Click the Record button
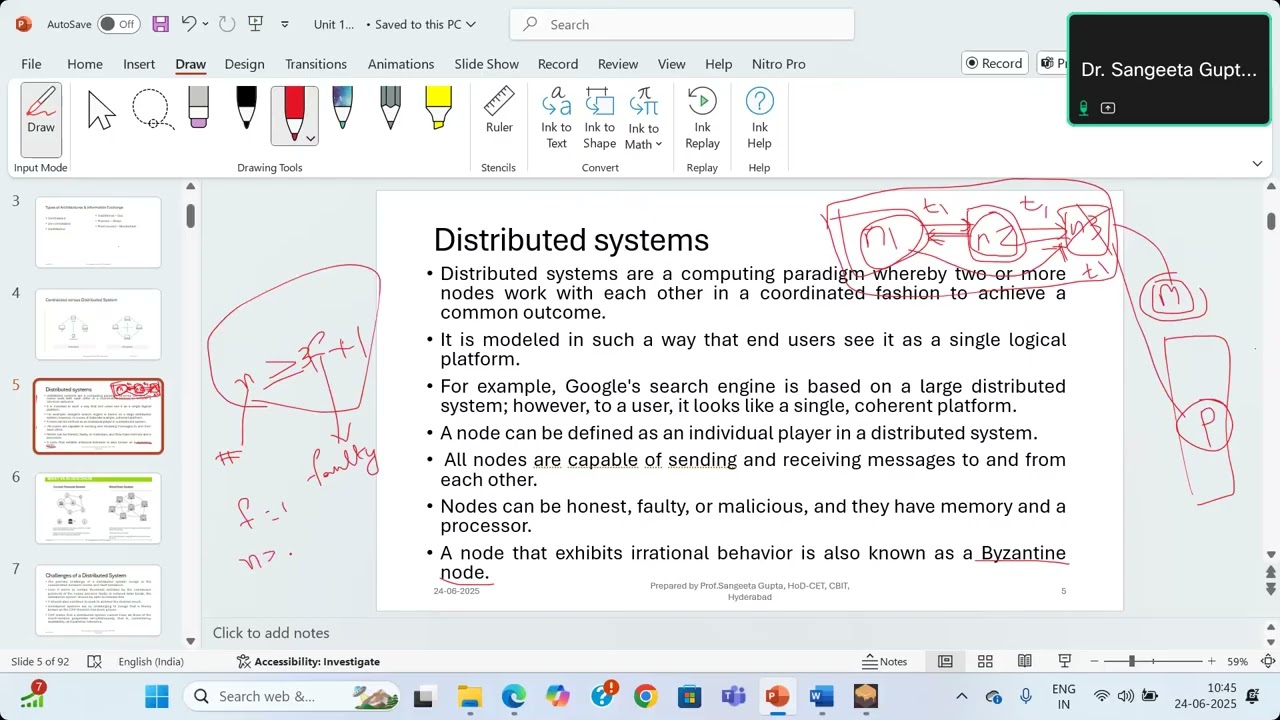This screenshot has height=720, width=1280. click(x=993, y=63)
